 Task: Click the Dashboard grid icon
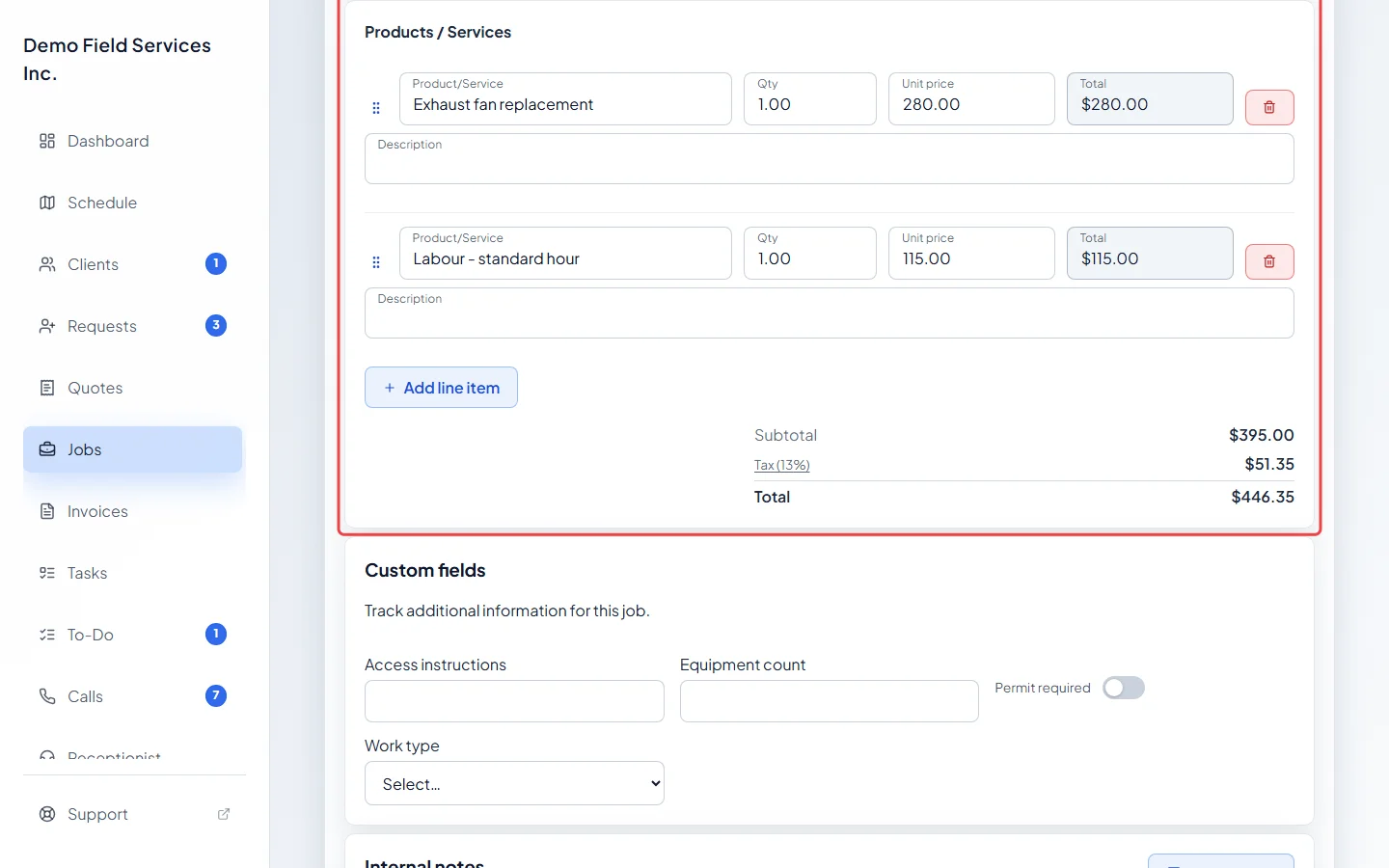tap(47, 141)
